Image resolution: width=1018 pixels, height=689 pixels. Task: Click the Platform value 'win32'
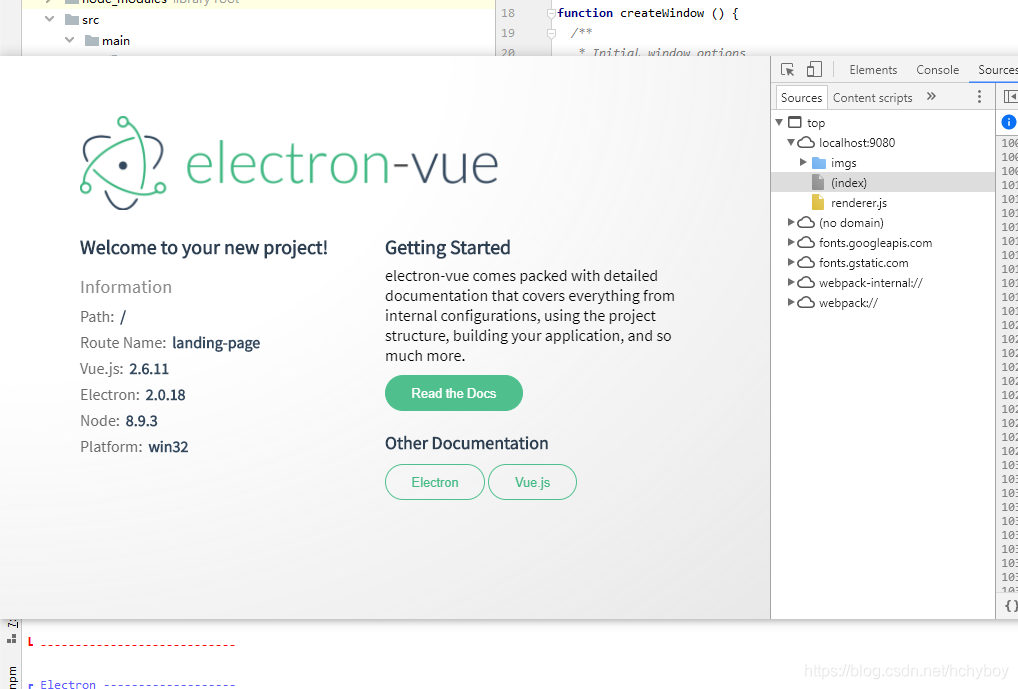tap(168, 447)
